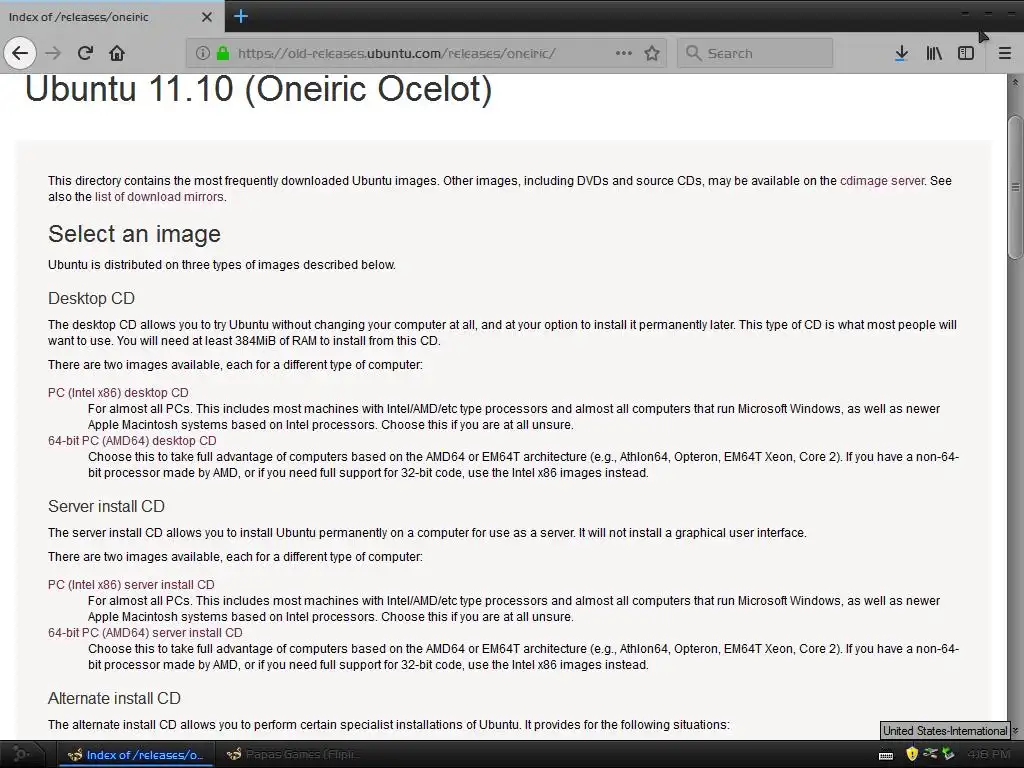Open a new tab with the plus button
This screenshot has height=768, width=1024.
241,16
